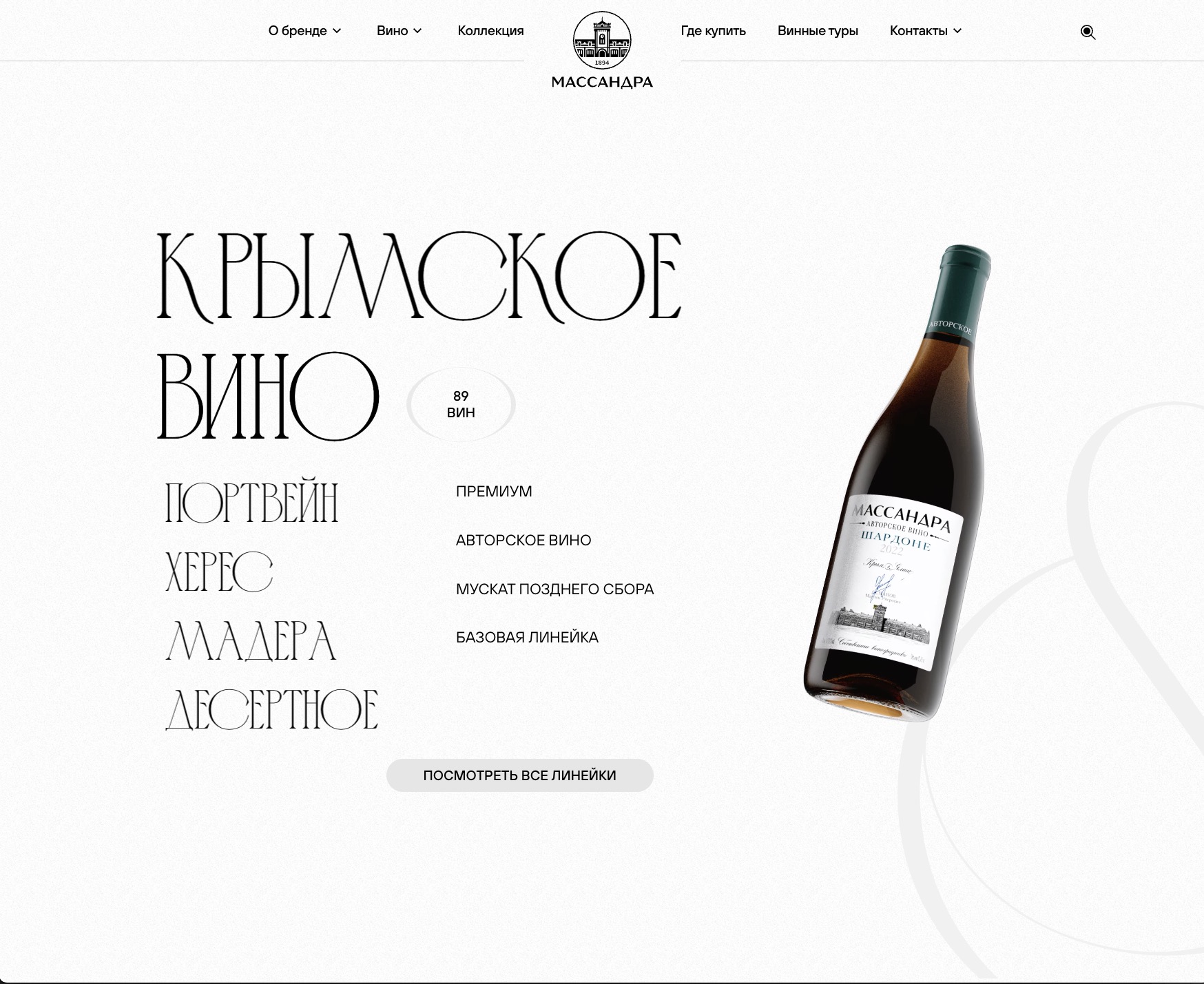Select Винные туры in the navigation
The height and width of the screenshot is (984, 1204).
point(818,31)
